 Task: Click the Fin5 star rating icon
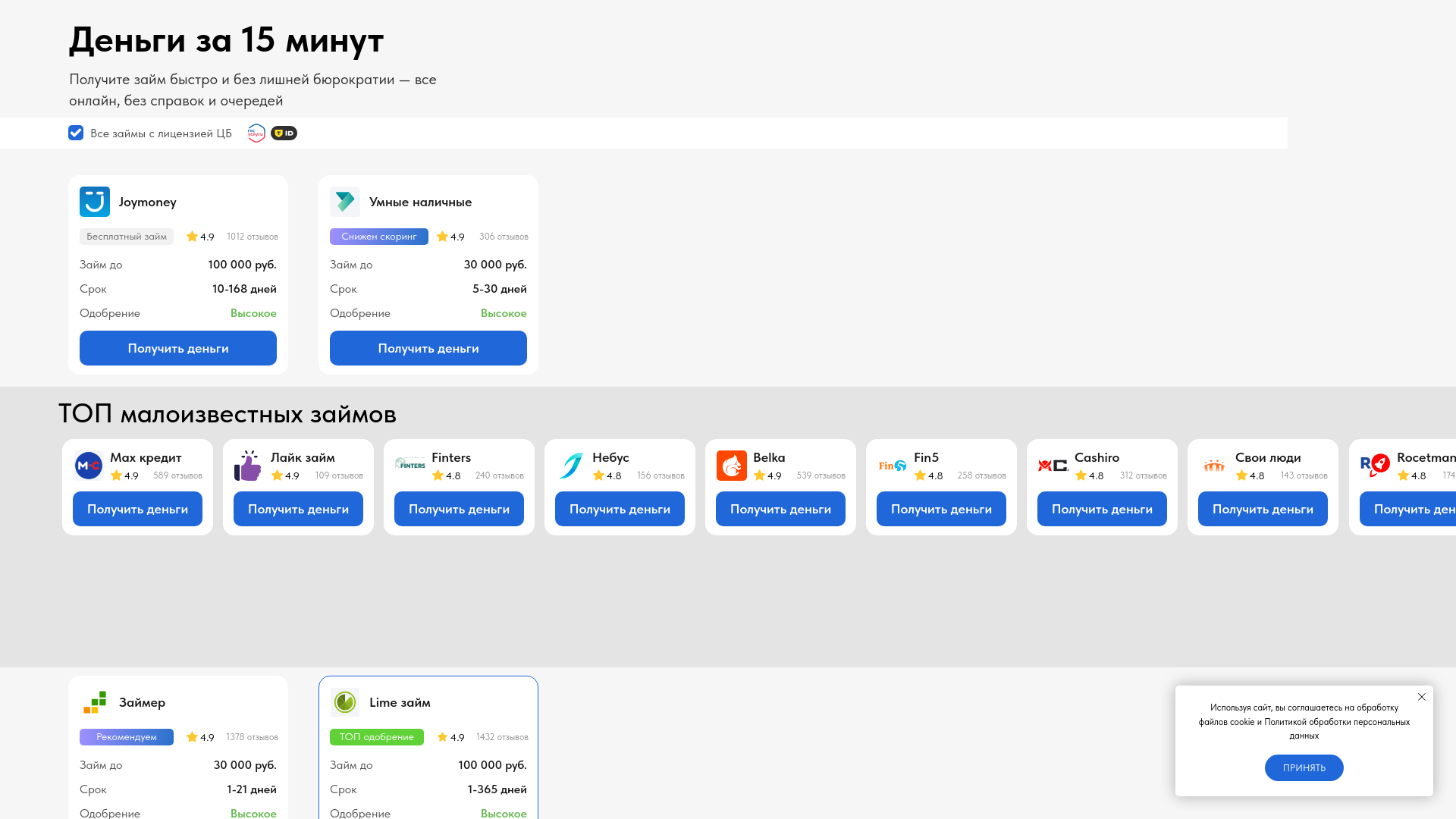click(920, 475)
